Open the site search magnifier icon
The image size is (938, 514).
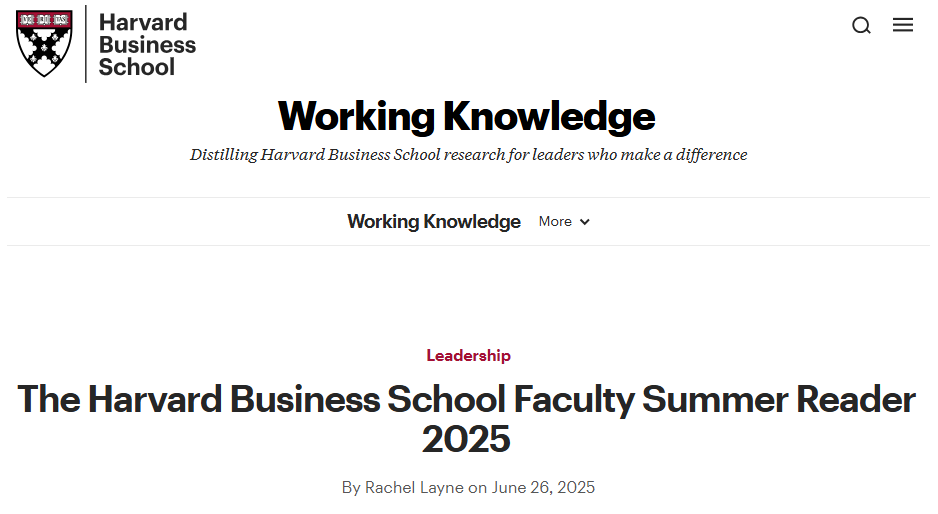pyautogui.click(x=861, y=25)
